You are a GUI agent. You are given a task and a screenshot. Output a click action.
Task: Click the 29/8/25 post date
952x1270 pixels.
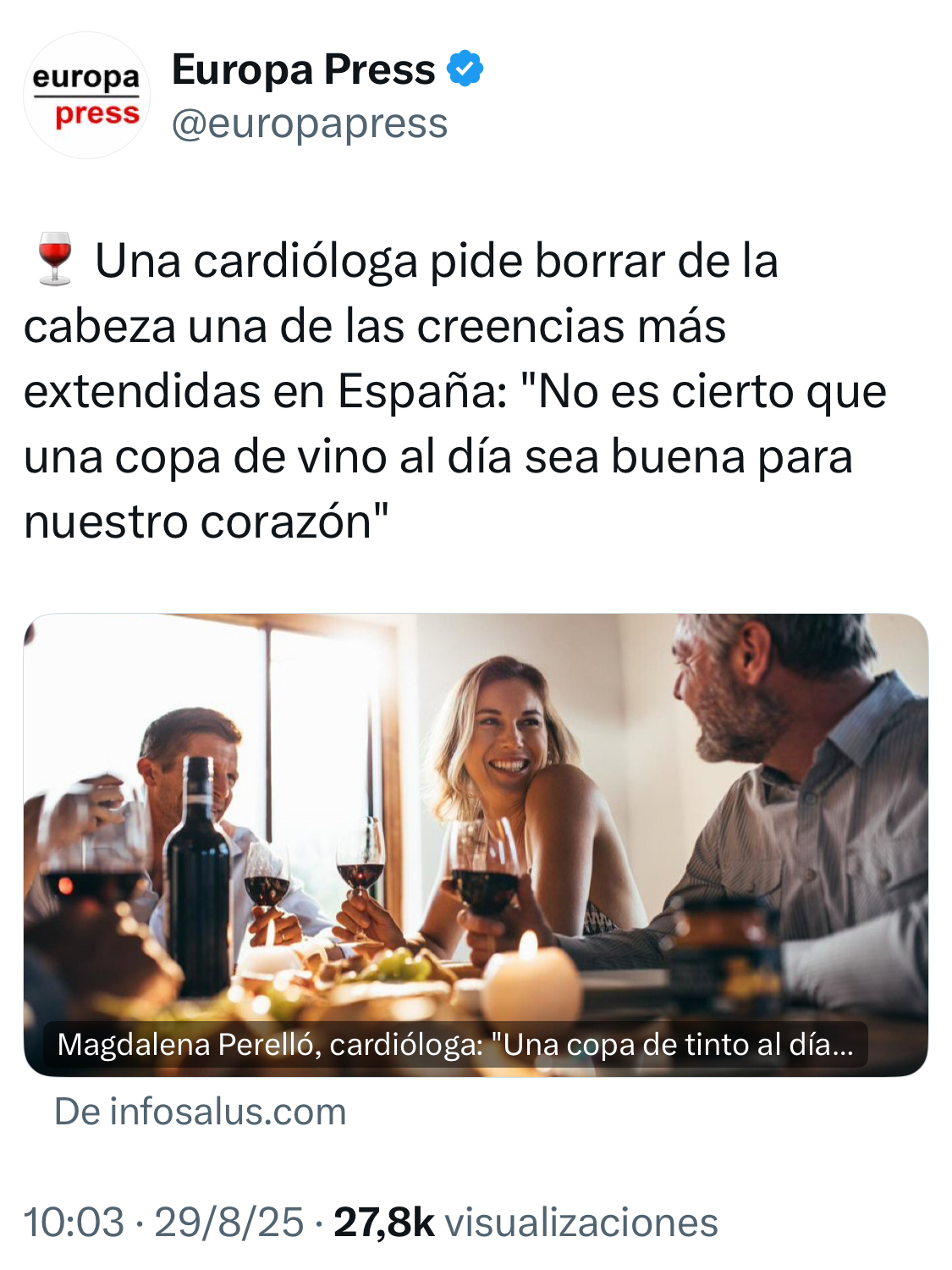tap(228, 1223)
